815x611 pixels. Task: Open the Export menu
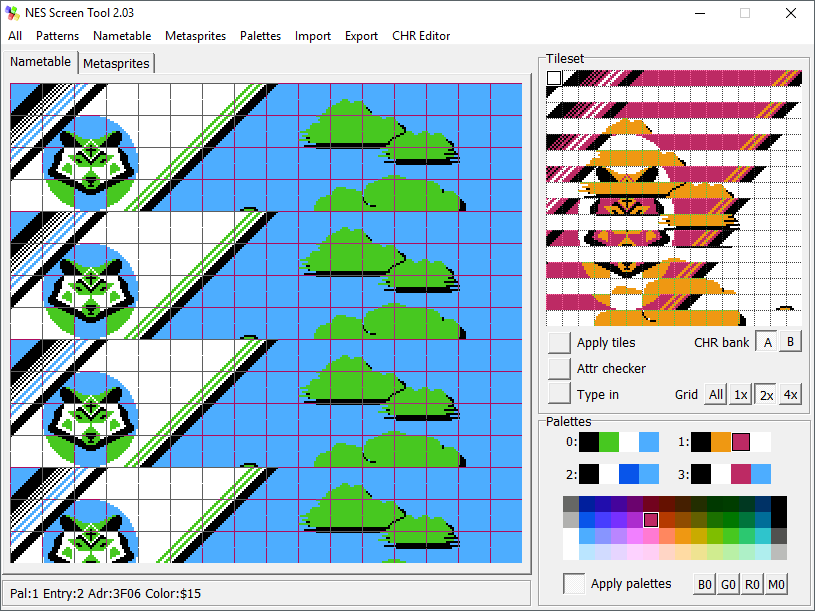click(361, 36)
